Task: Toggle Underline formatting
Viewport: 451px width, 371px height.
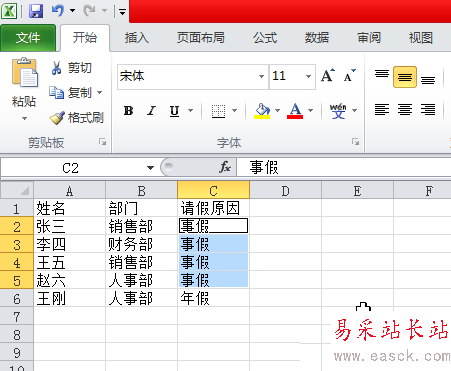Action: 174,110
